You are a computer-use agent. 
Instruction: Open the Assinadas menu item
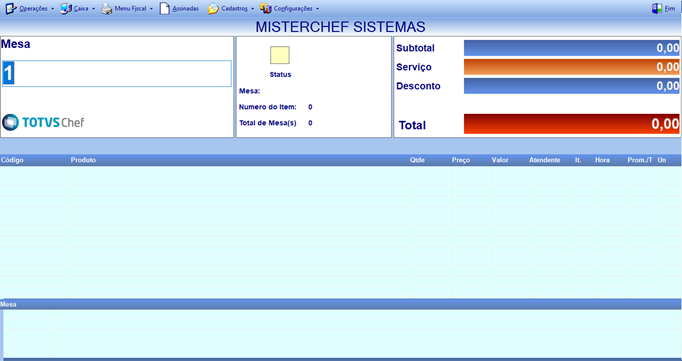point(185,9)
